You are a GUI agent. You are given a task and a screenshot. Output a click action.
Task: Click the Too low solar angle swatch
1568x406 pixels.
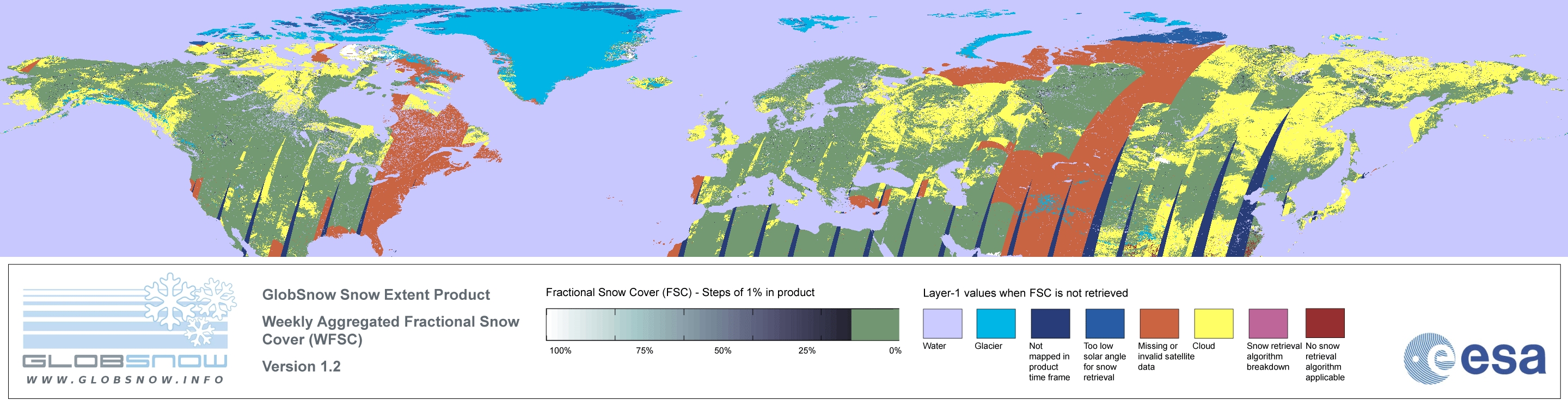1105,323
